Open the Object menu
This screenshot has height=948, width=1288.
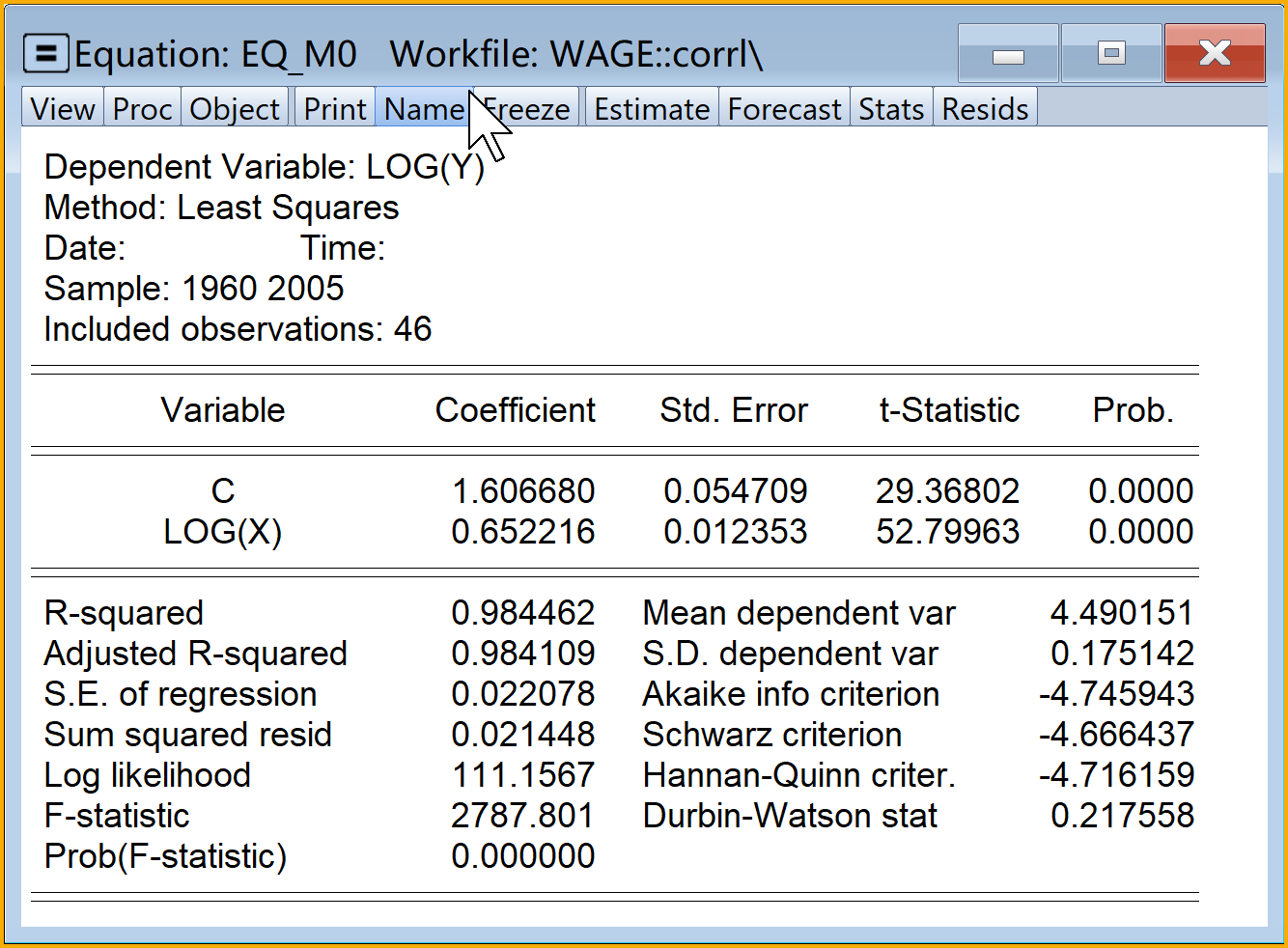pyautogui.click(x=235, y=109)
